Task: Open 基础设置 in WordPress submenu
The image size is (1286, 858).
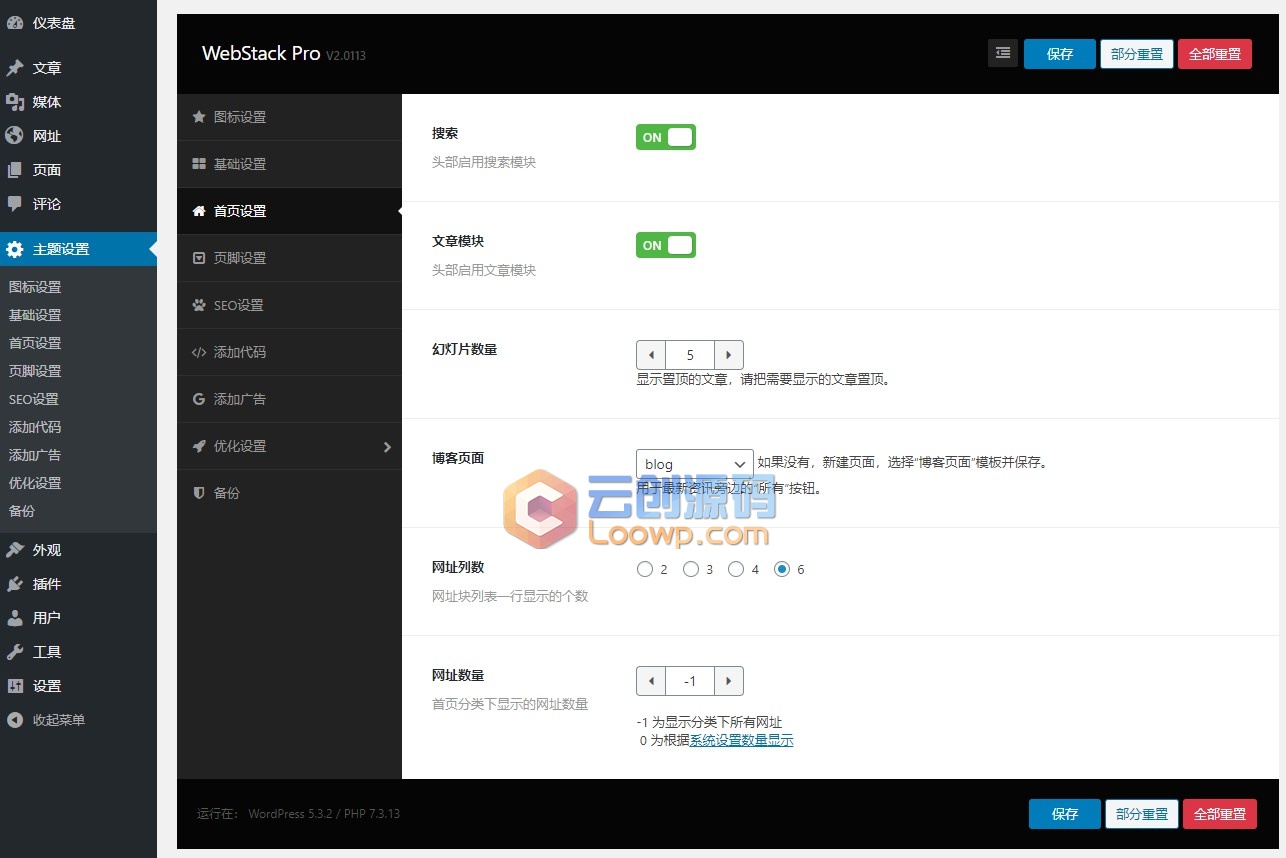Action: (35, 315)
